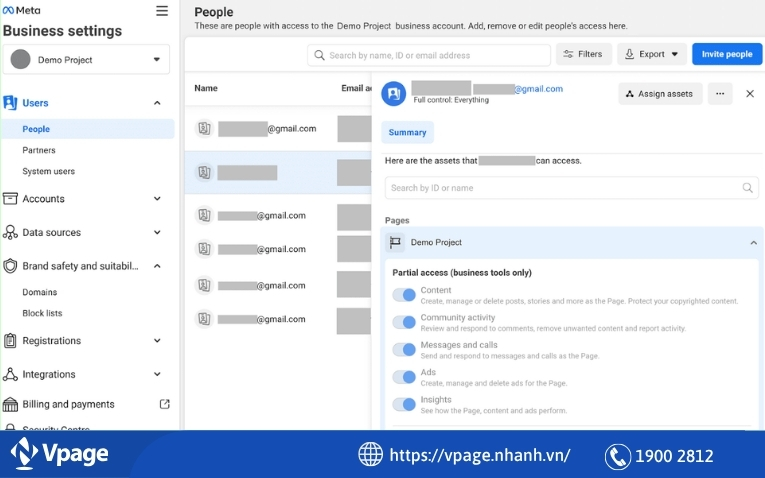Expand the Registrations chevron
The width and height of the screenshot is (765, 478).
click(157, 340)
